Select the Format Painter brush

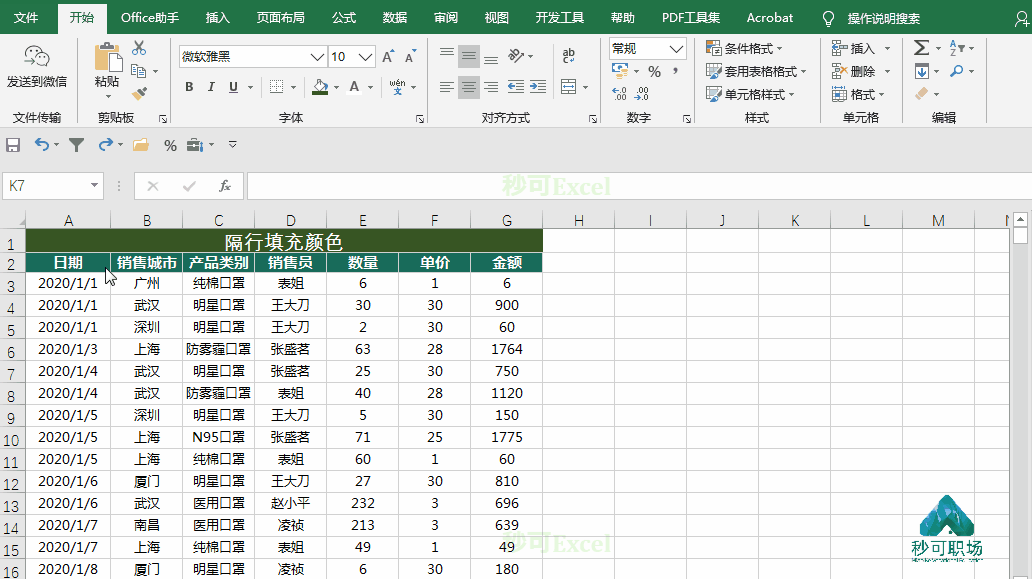139,93
